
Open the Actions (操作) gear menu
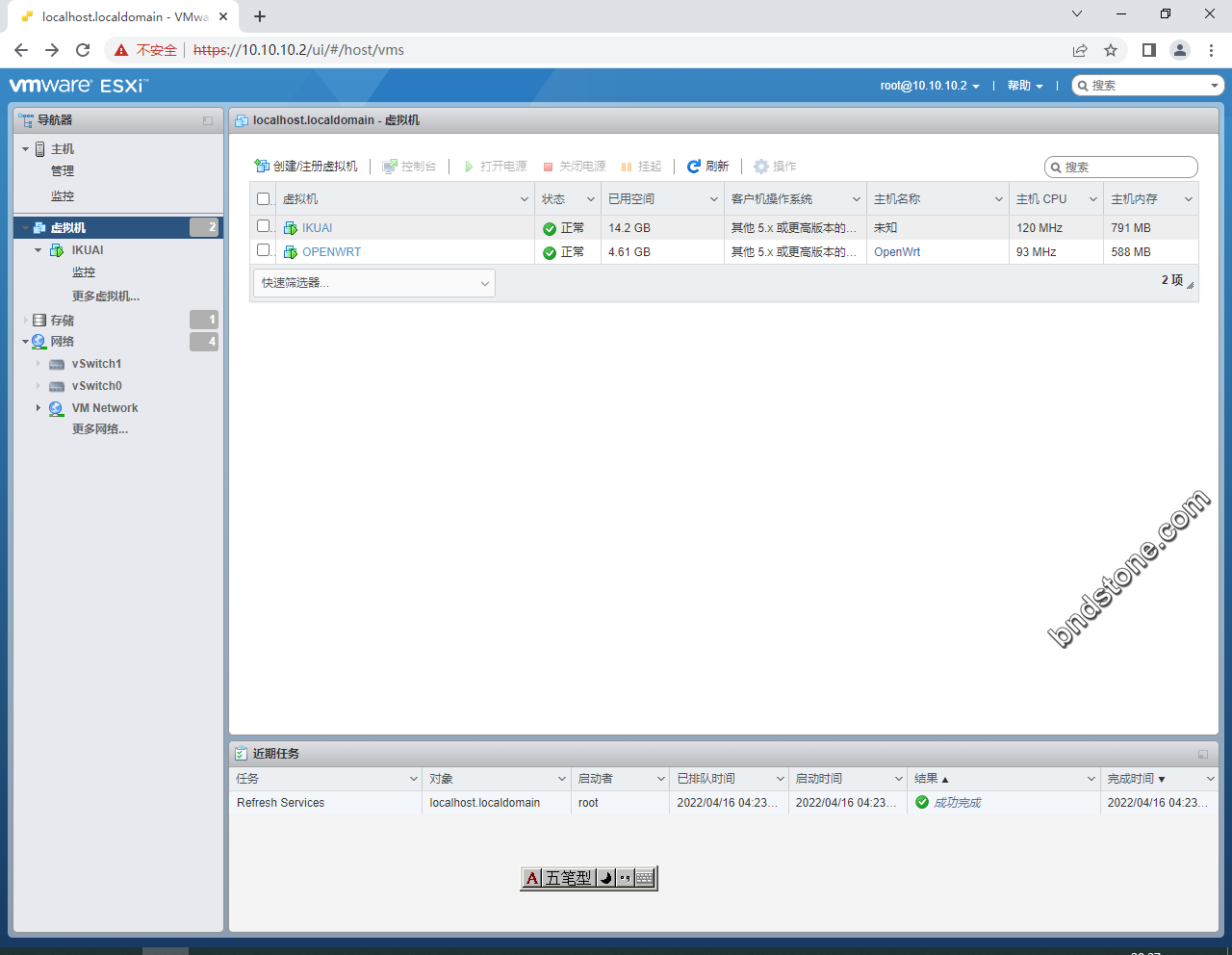tap(775, 167)
